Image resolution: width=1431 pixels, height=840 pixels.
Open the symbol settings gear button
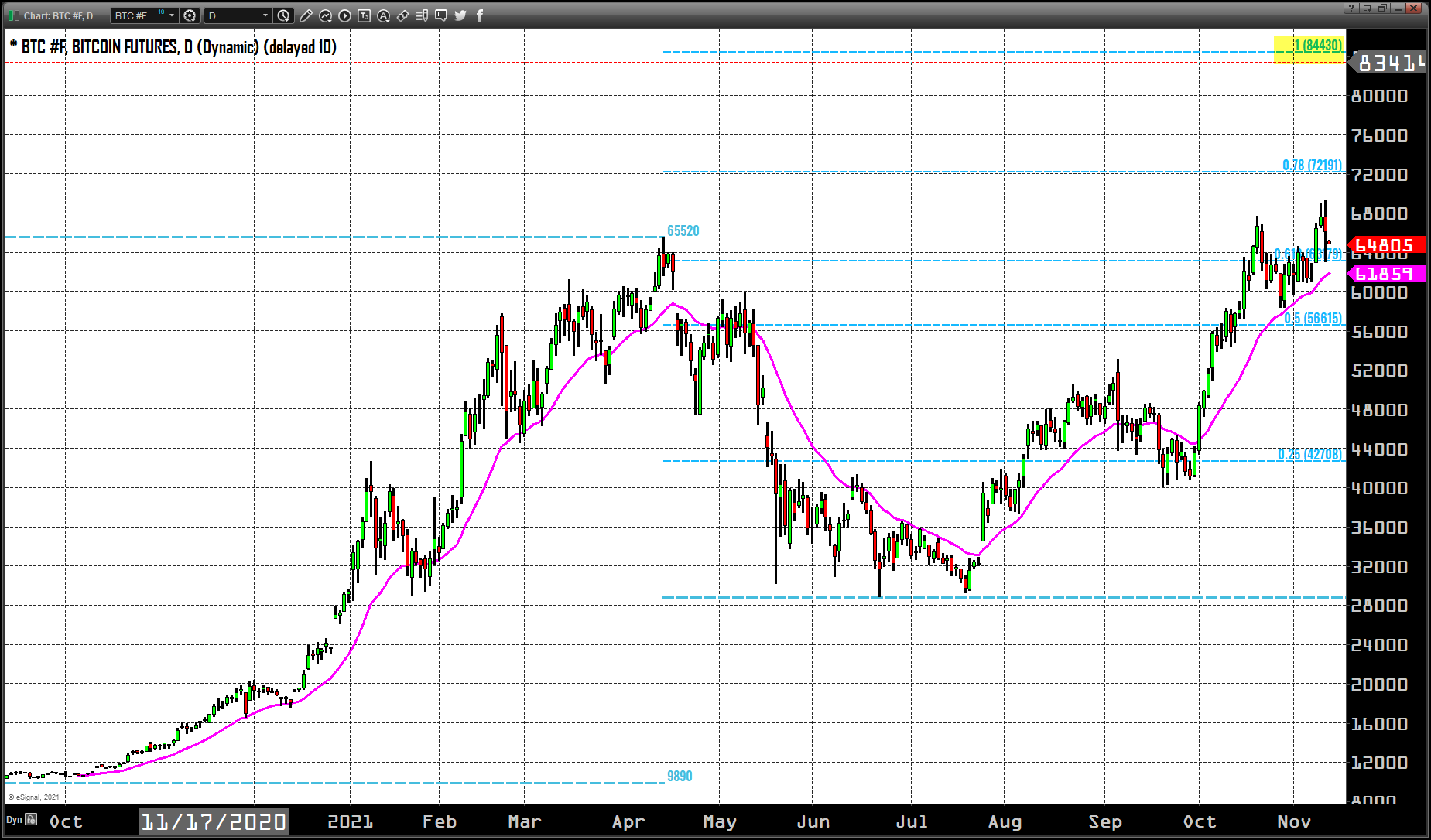tap(190, 15)
